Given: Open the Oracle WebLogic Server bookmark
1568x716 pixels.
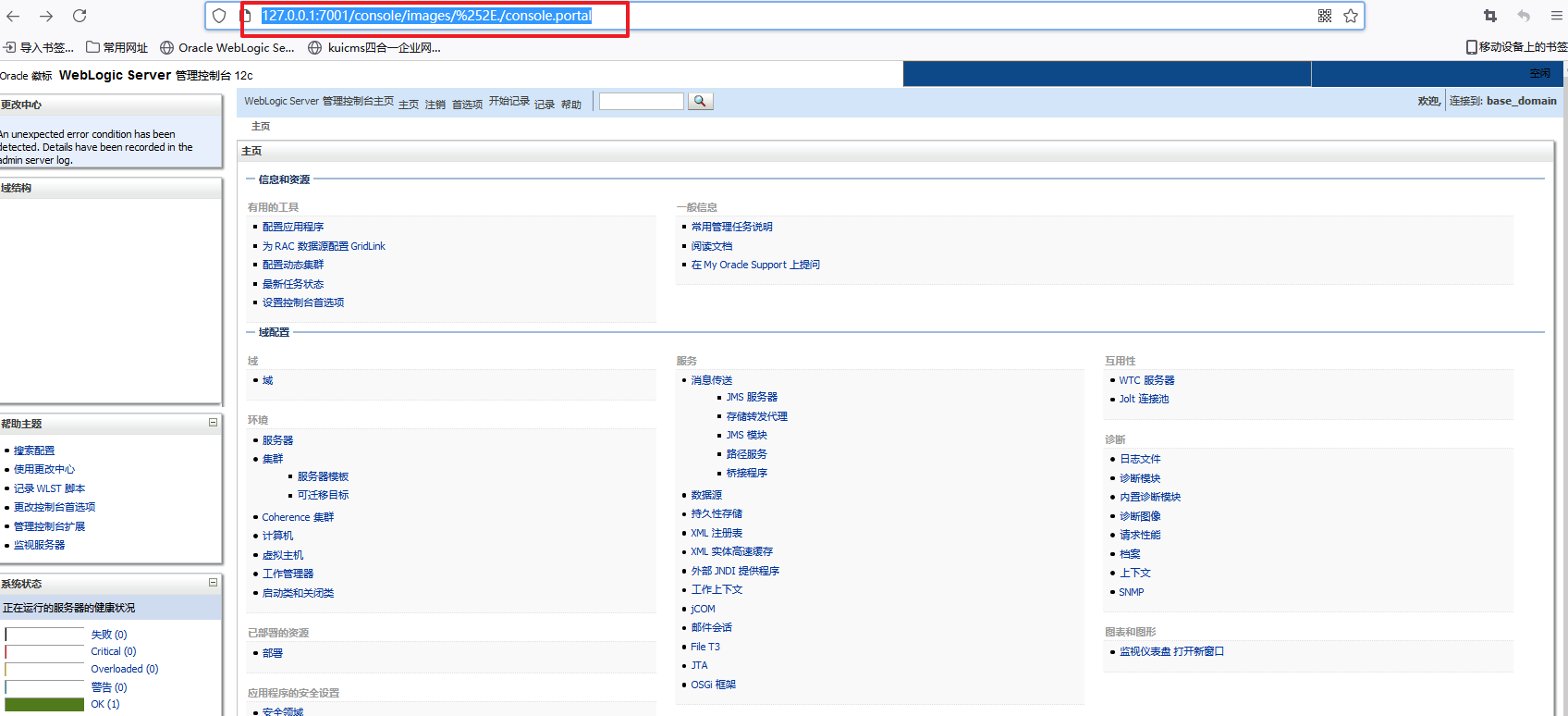Looking at the screenshot, I should [x=227, y=47].
